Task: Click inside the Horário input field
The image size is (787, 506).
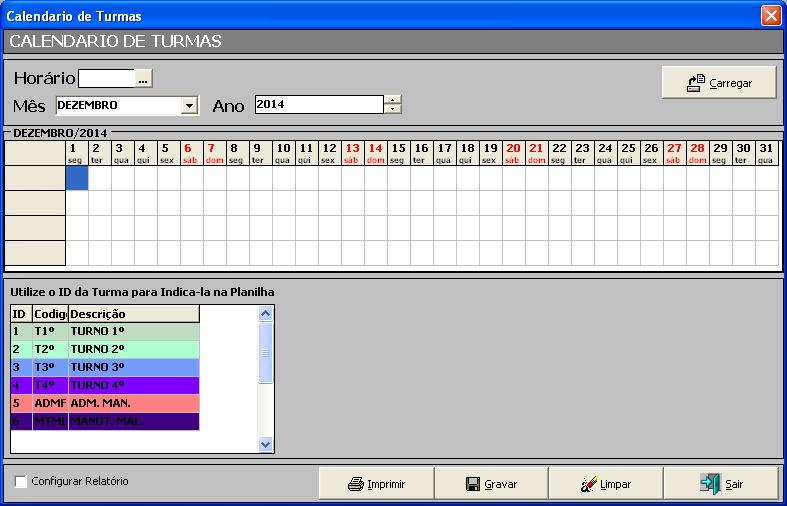Action: (x=106, y=78)
